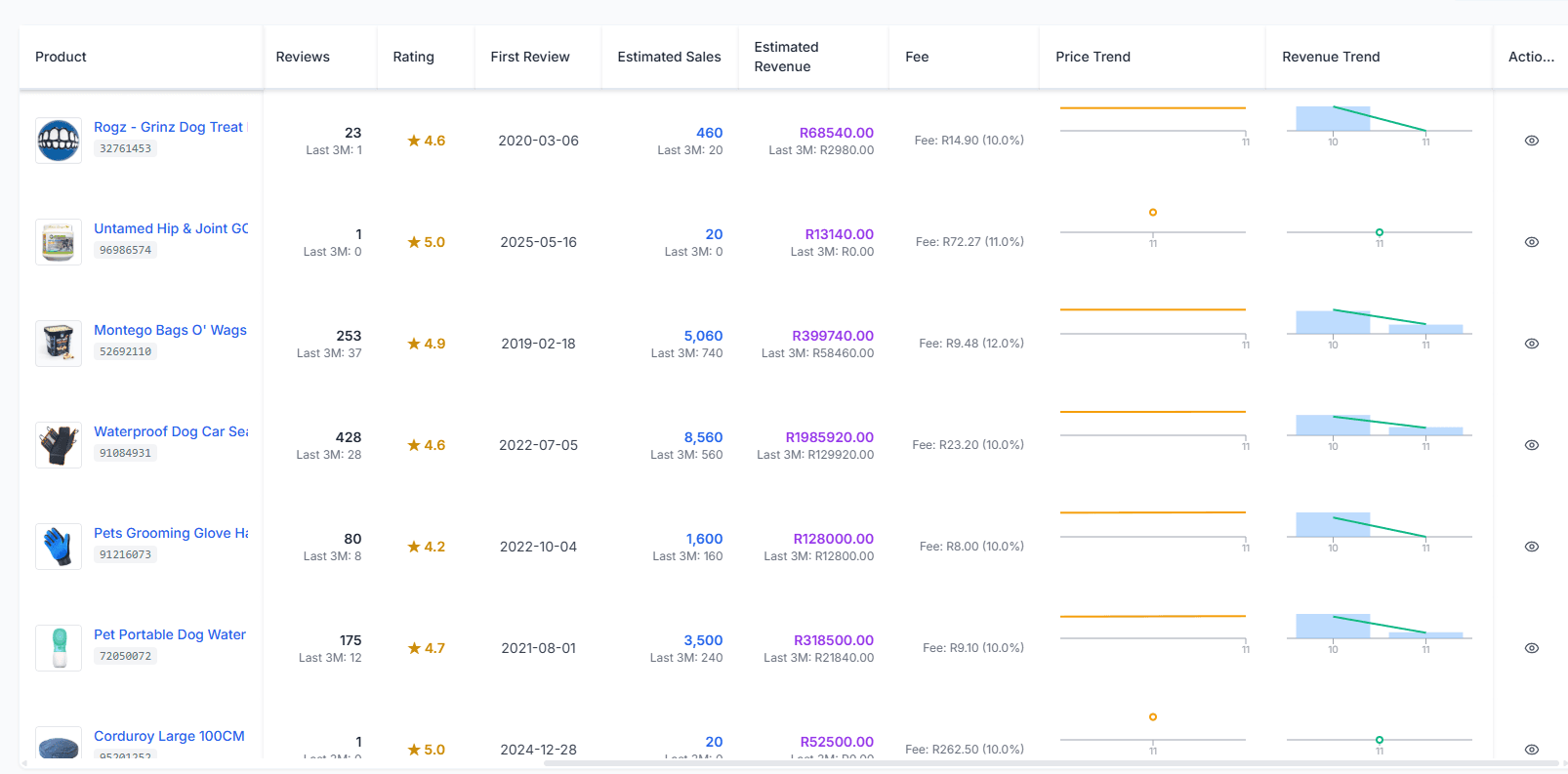Open the Rogz Grinz Dog Treat product link

tap(169, 127)
